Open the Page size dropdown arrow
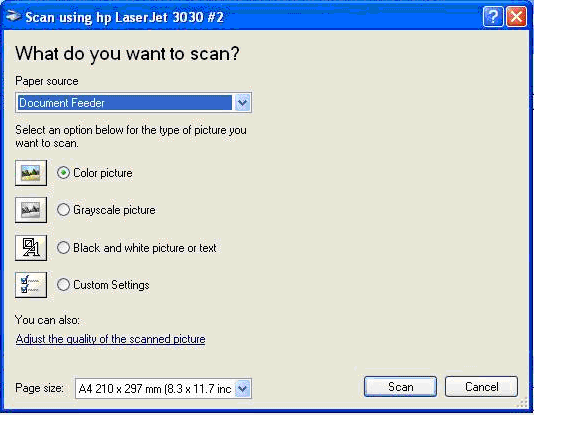576x432 pixels. [x=242, y=389]
